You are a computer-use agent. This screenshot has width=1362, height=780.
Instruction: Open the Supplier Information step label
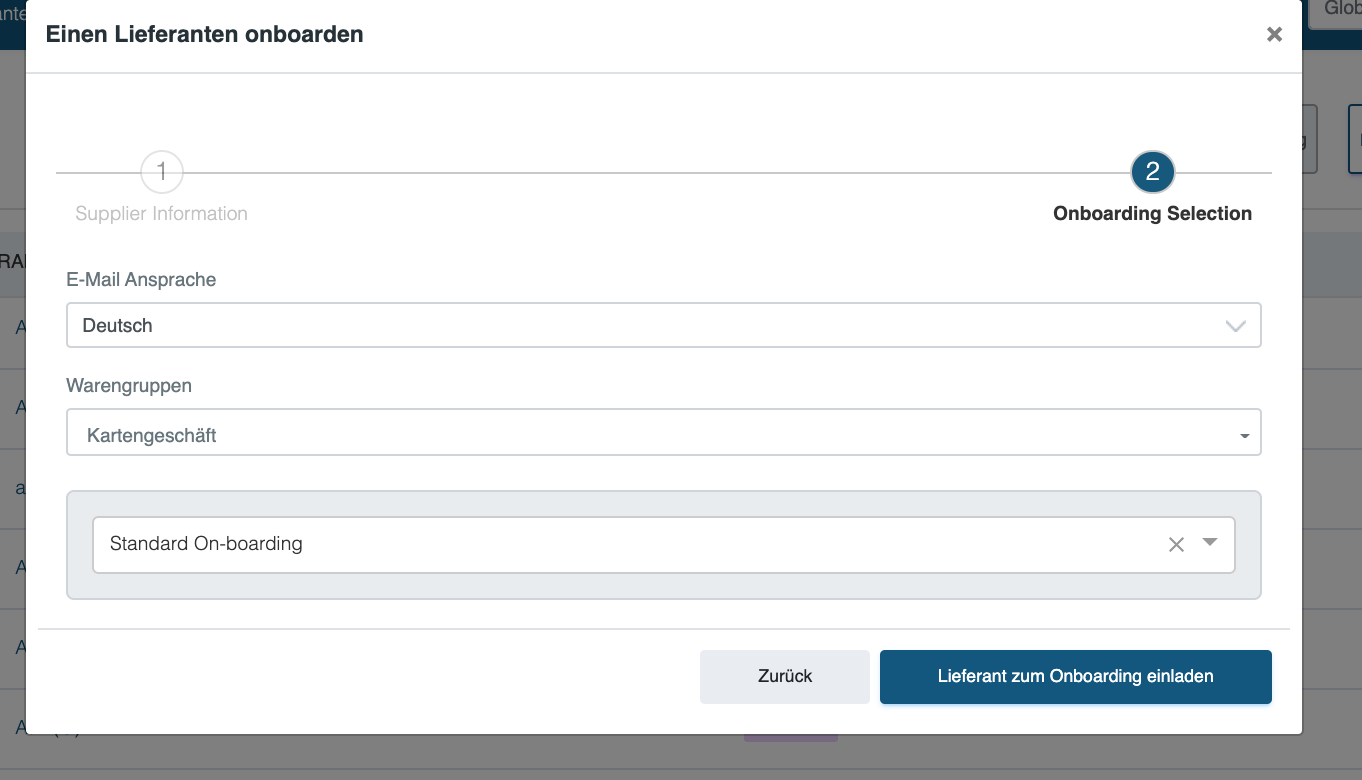pyautogui.click(x=162, y=214)
